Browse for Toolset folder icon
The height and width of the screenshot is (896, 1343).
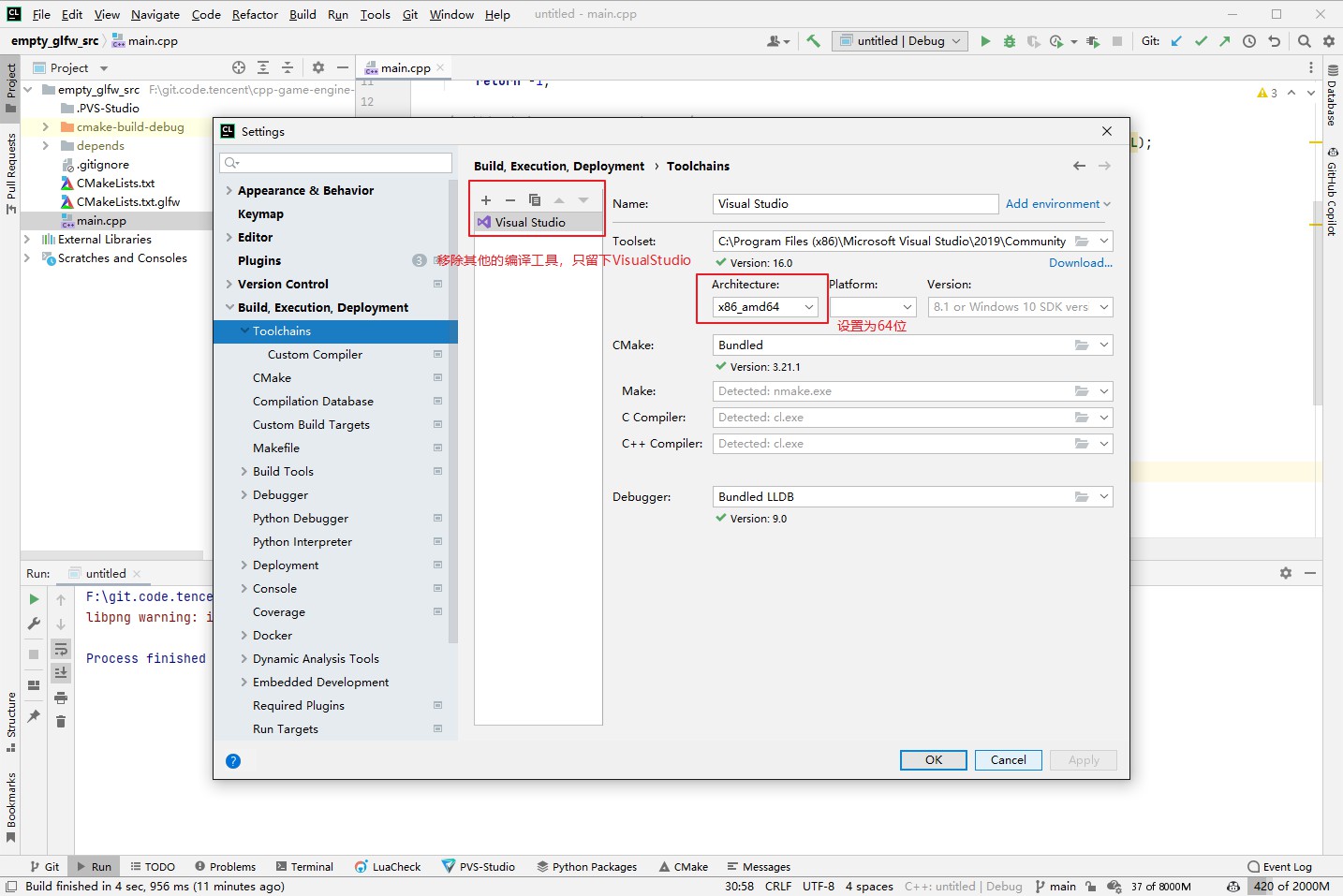(1082, 242)
